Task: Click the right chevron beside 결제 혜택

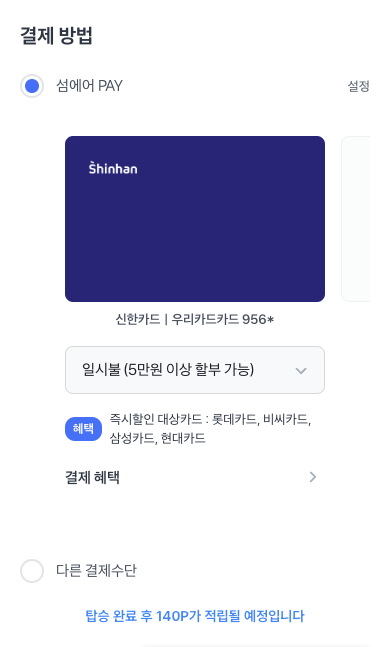Action: pyautogui.click(x=313, y=477)
